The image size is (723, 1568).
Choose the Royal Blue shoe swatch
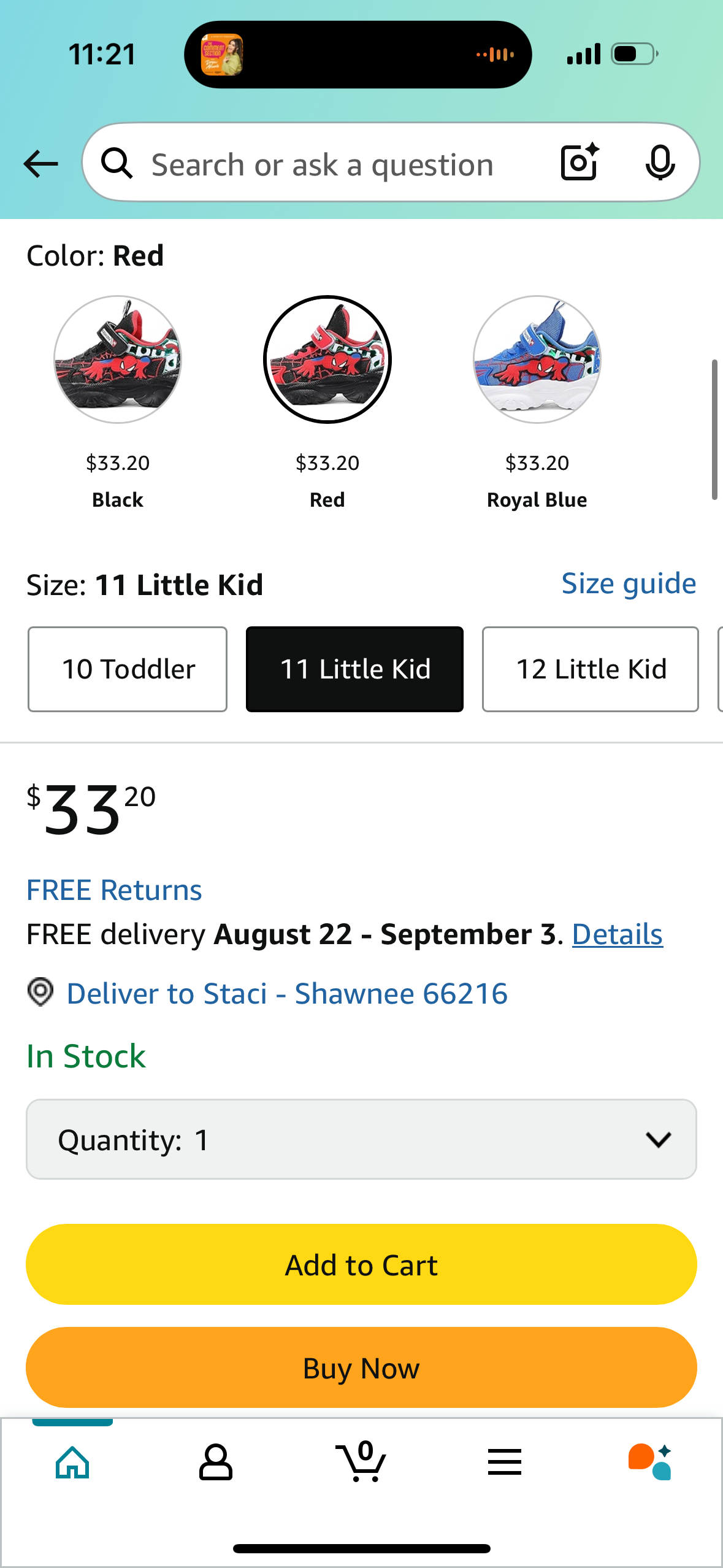537,359
